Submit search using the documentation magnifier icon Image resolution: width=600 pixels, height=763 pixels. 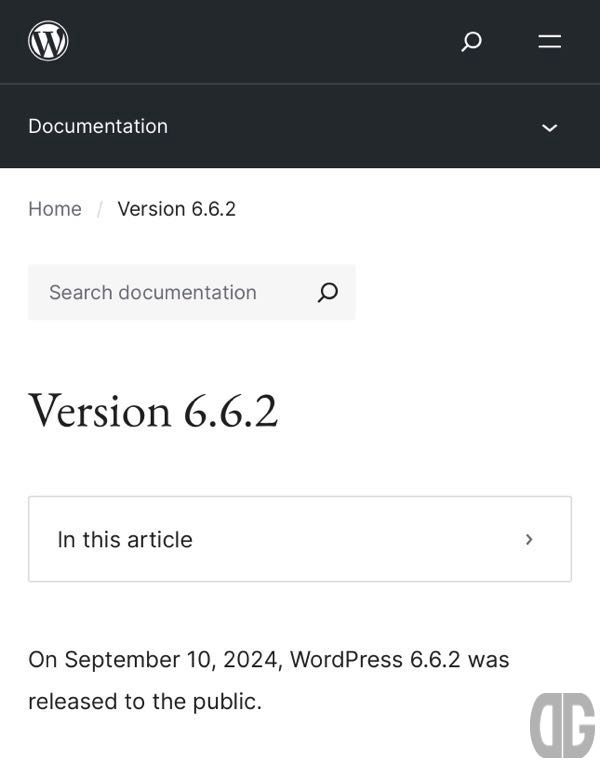[327, 292]
